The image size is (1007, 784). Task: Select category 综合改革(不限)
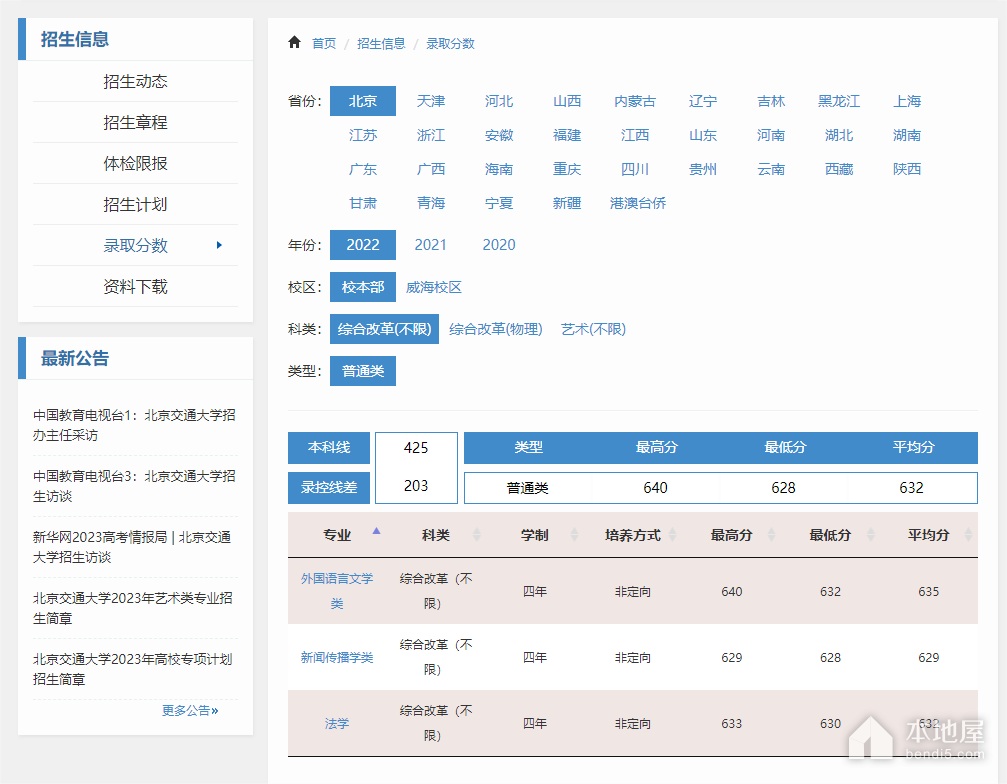[x=385, y=329]
